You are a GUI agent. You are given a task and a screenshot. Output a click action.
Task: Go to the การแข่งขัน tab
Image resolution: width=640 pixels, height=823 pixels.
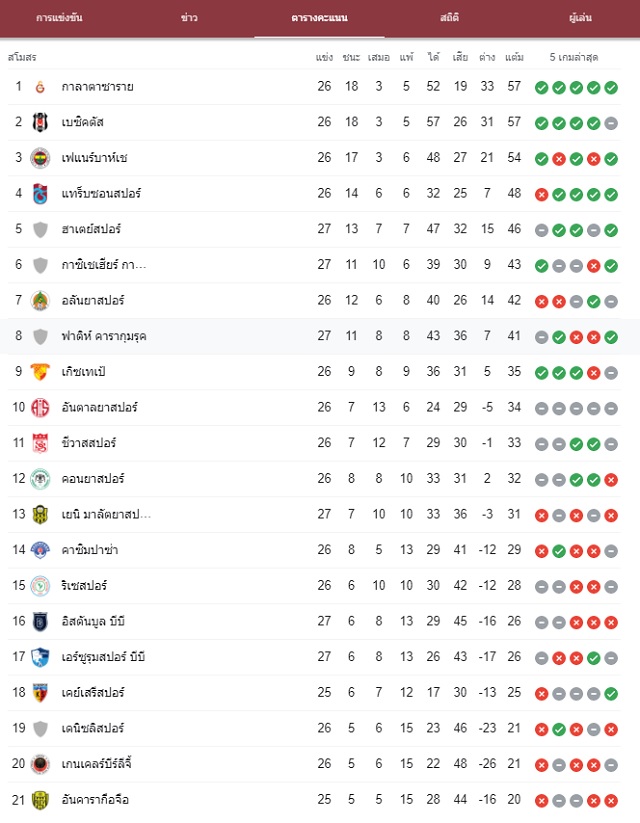[x=59, y=18]
